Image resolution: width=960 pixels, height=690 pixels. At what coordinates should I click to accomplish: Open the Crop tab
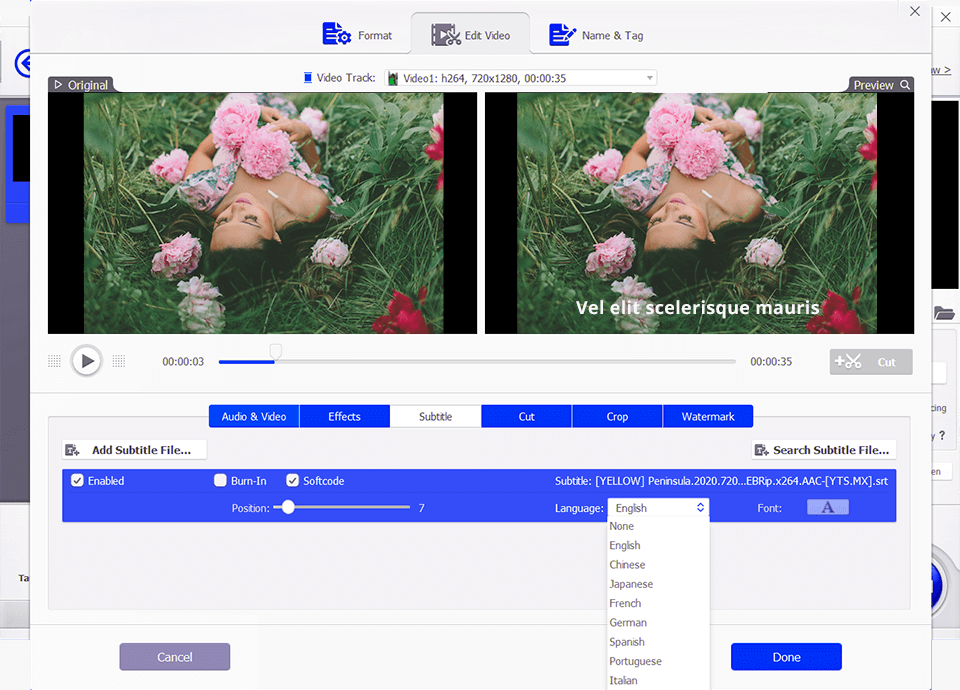click(x=617, y=416)
